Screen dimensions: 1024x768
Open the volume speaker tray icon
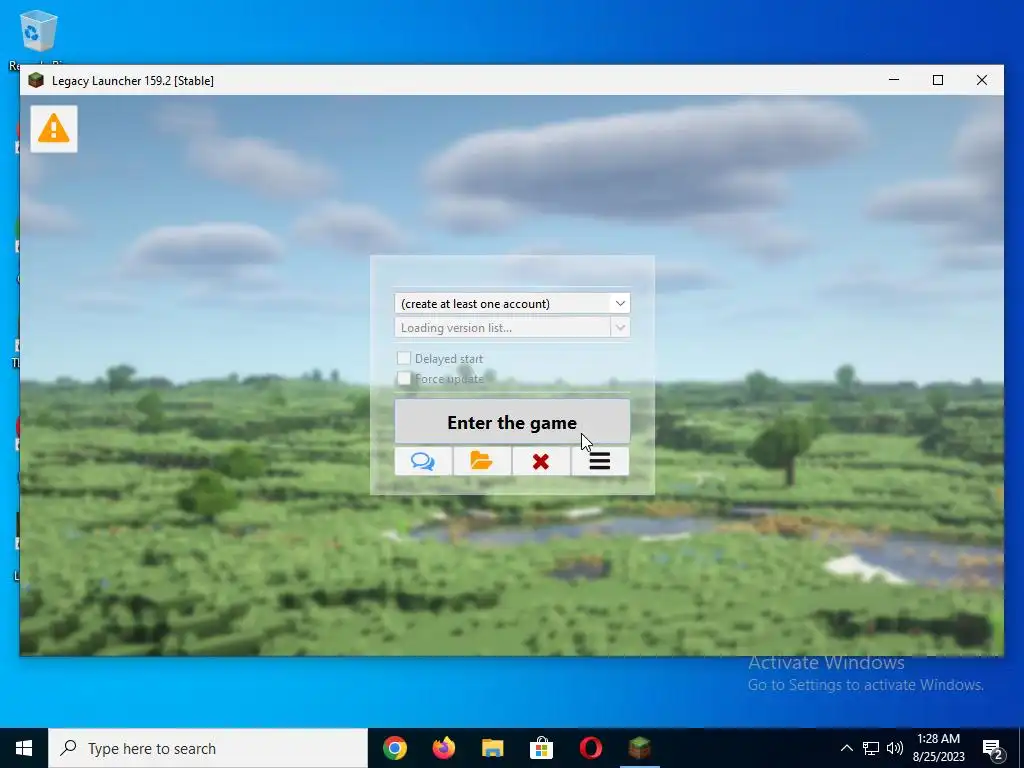pyautogui.click(x=895, y=748)
